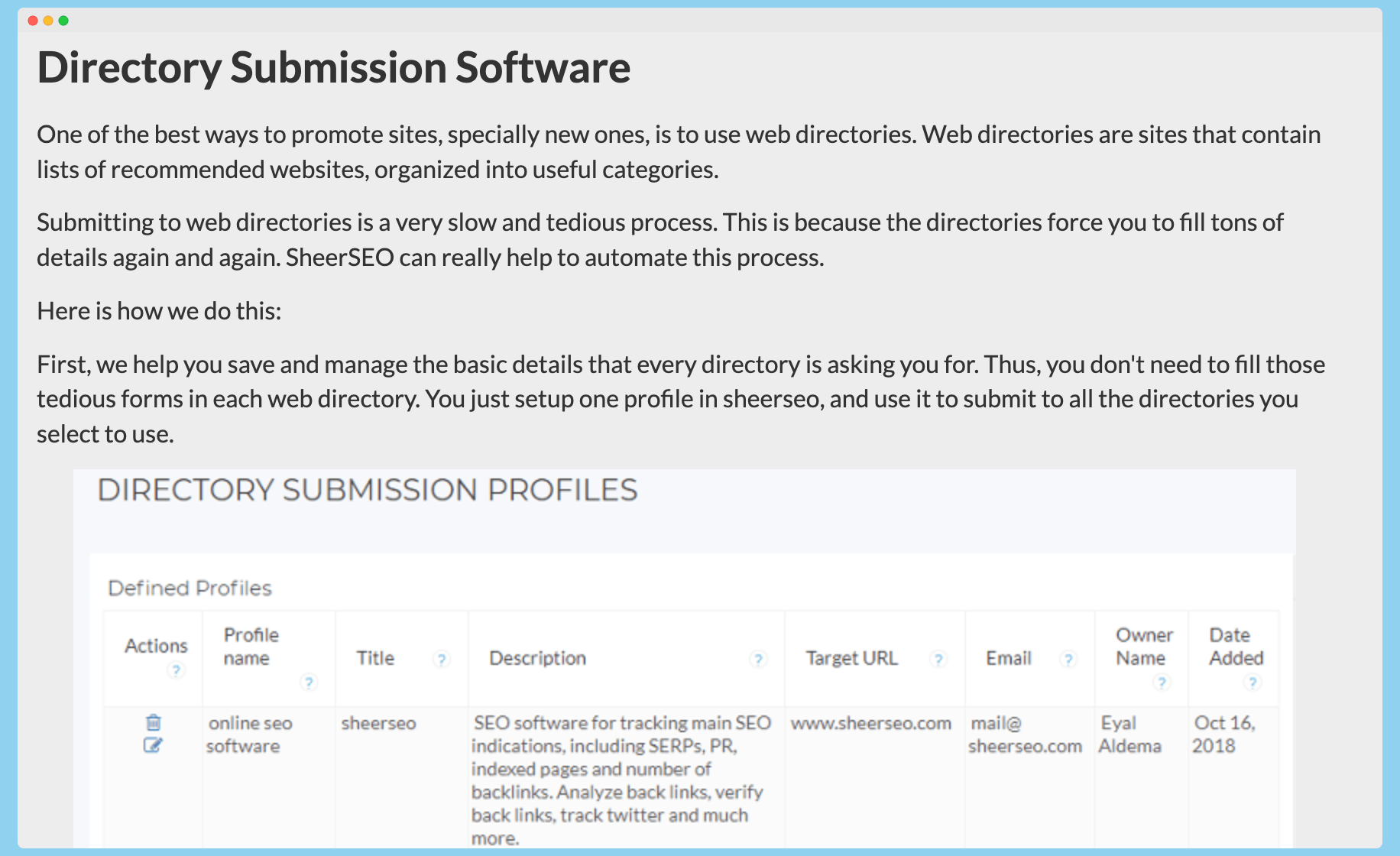Viewport: 1400px width, 856px height.
Task: Click the 'sheerseo' title cell
Action: coord(378,723)
